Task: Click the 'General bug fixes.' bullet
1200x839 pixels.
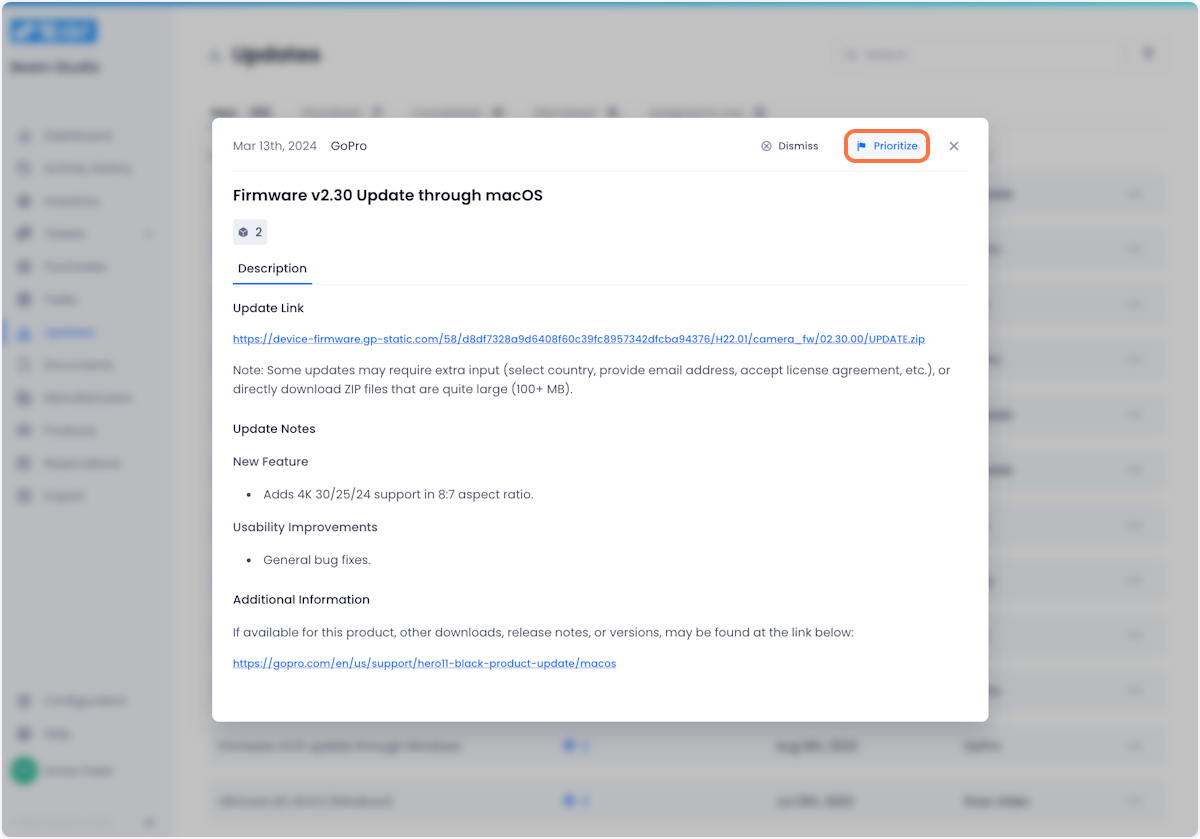Action: (x=317, y=560)
